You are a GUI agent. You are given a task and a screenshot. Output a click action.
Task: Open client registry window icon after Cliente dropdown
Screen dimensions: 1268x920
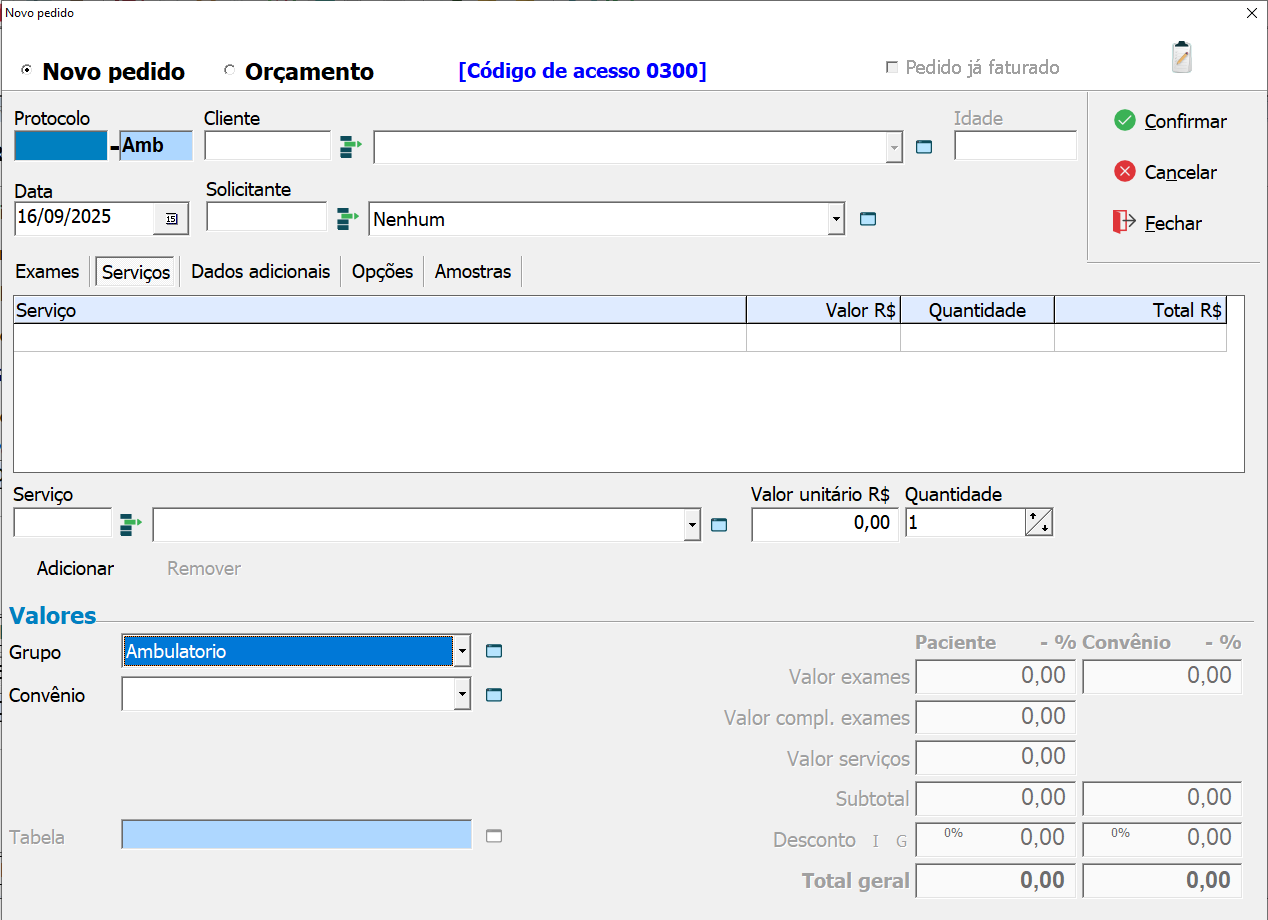coord(924,147)
